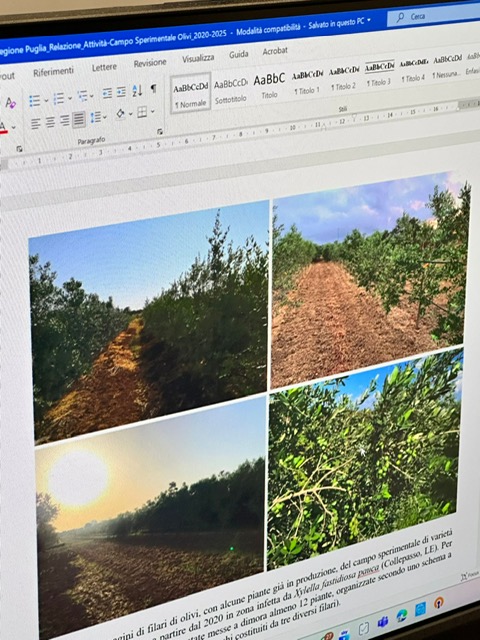Screen dimensions: 480x640
Task: Apply the Nessuna spaziatura style
Action: click(x=447, y=67)
